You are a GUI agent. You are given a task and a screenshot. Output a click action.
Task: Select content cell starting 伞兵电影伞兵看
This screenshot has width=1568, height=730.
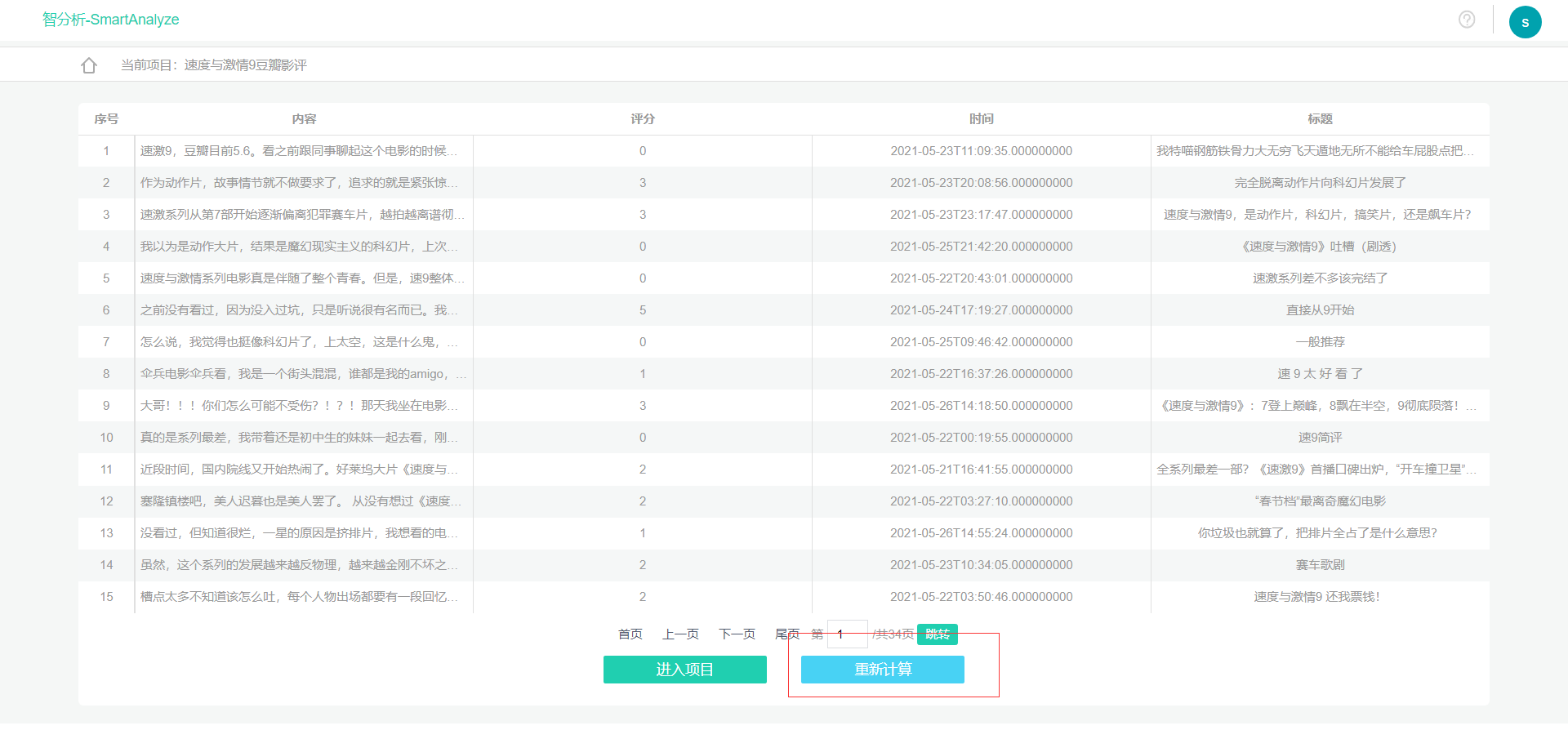point(304,374)
